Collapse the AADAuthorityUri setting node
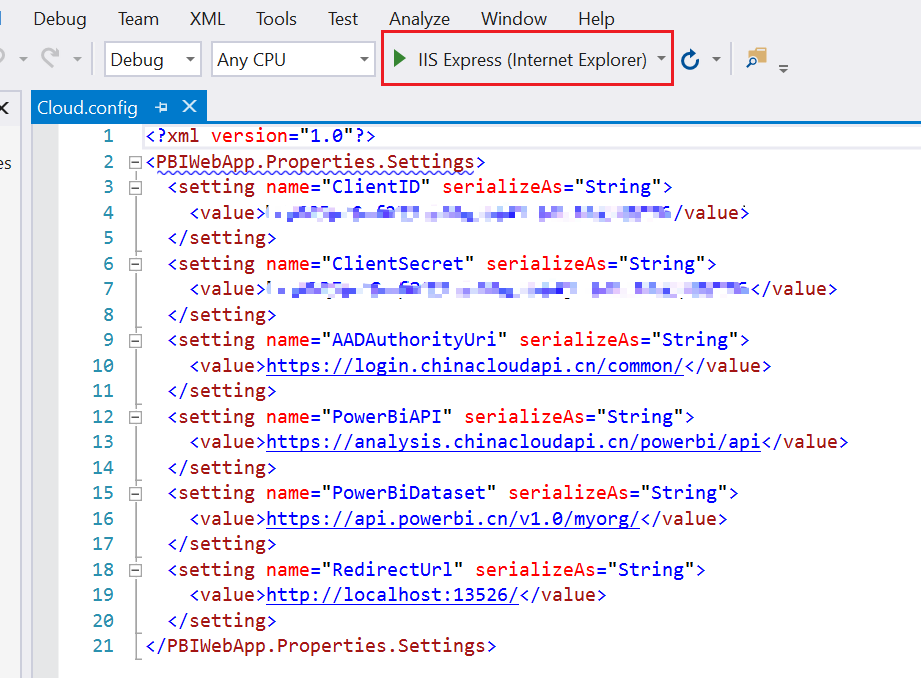Image resolution: width=921 pixels, height=678 pixels. (135, 340)
